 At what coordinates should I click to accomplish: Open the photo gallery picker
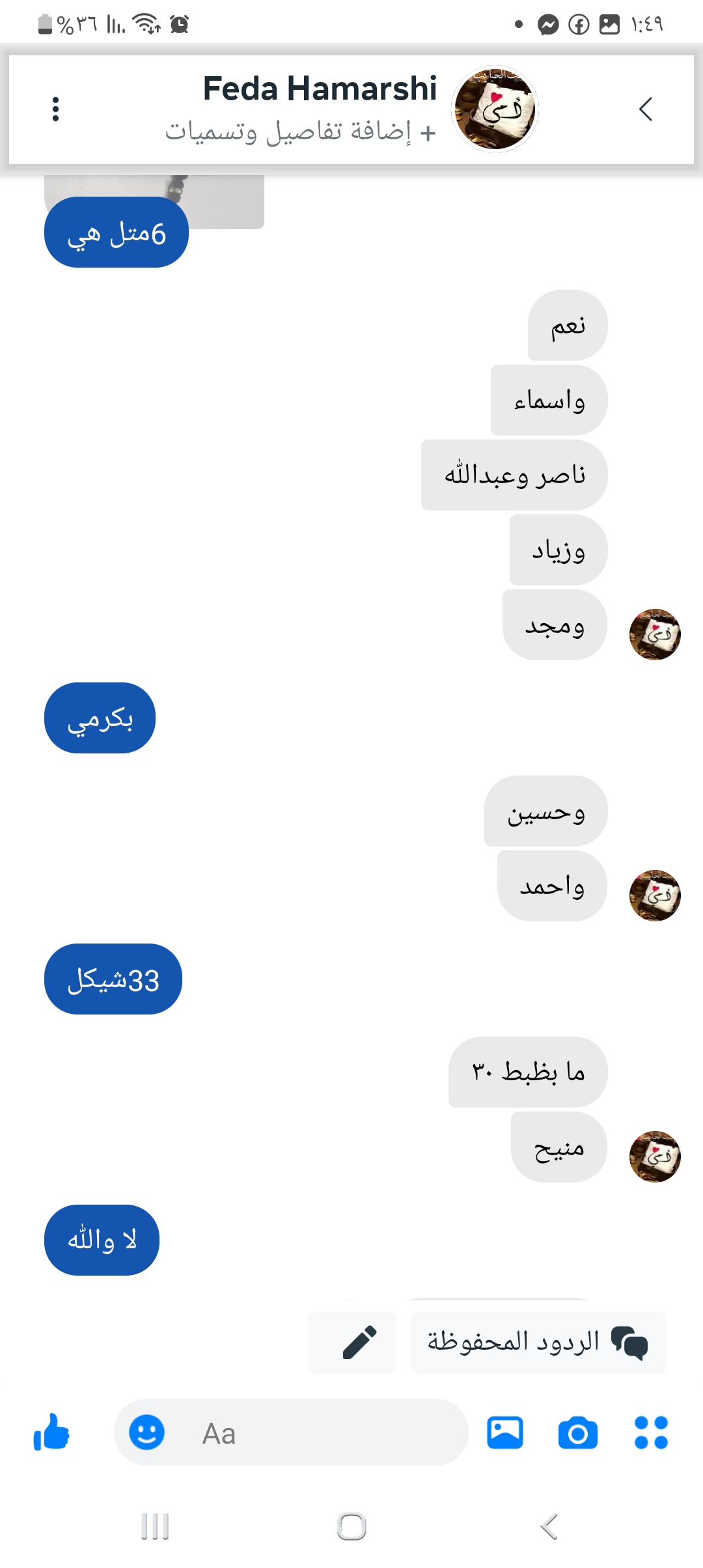[505, 1433]
